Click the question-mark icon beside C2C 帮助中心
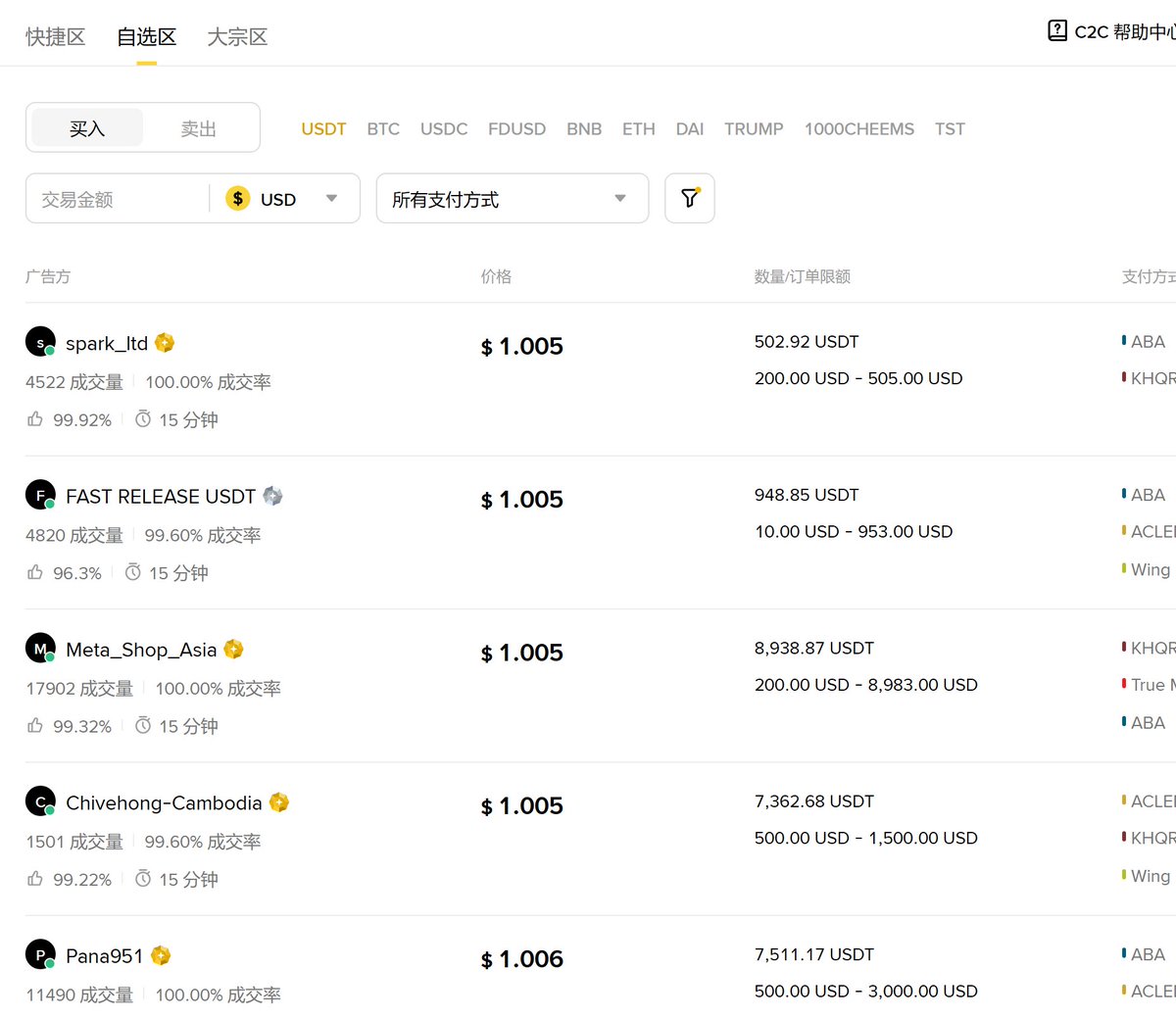 pyautogui.click(x=1056, y=30)
